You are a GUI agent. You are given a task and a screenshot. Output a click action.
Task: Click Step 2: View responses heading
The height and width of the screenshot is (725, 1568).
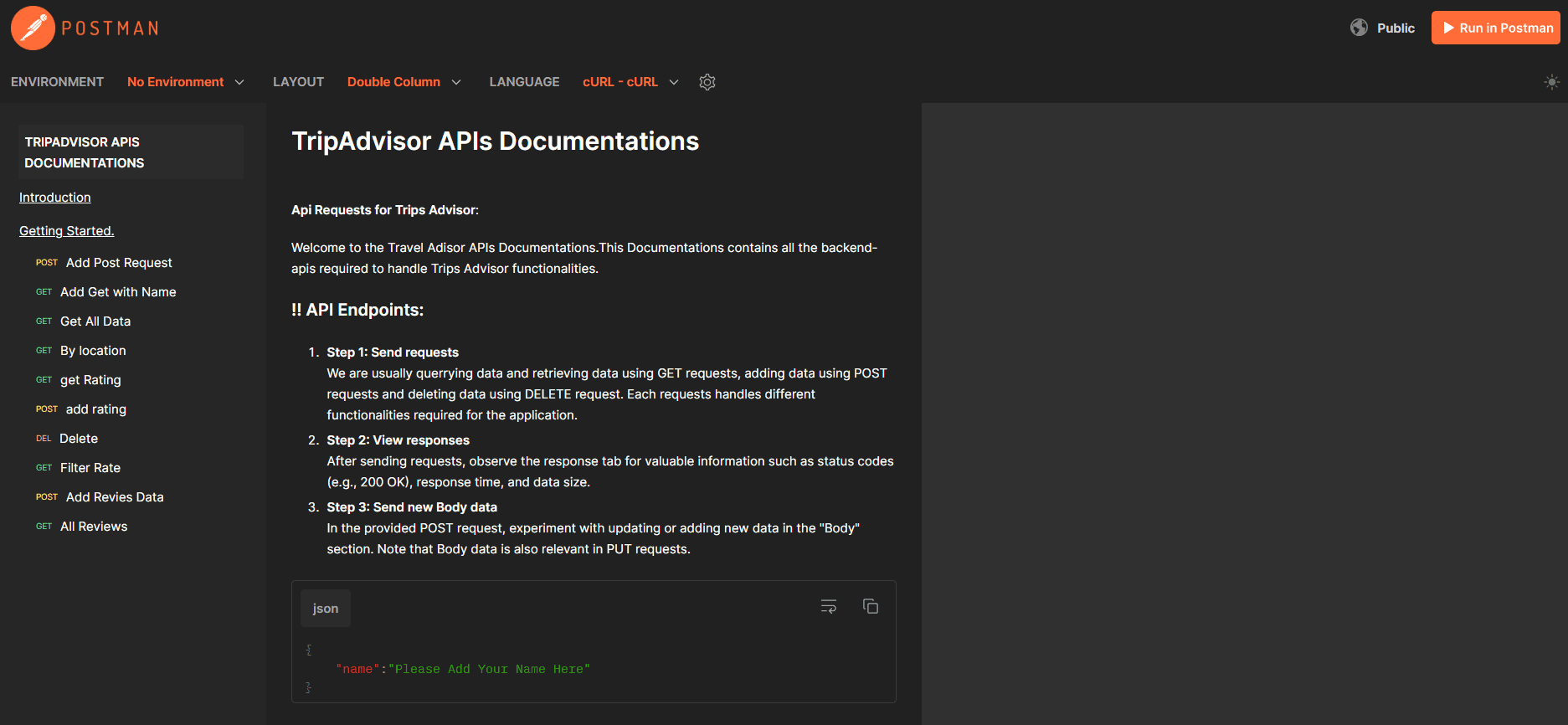398,440
